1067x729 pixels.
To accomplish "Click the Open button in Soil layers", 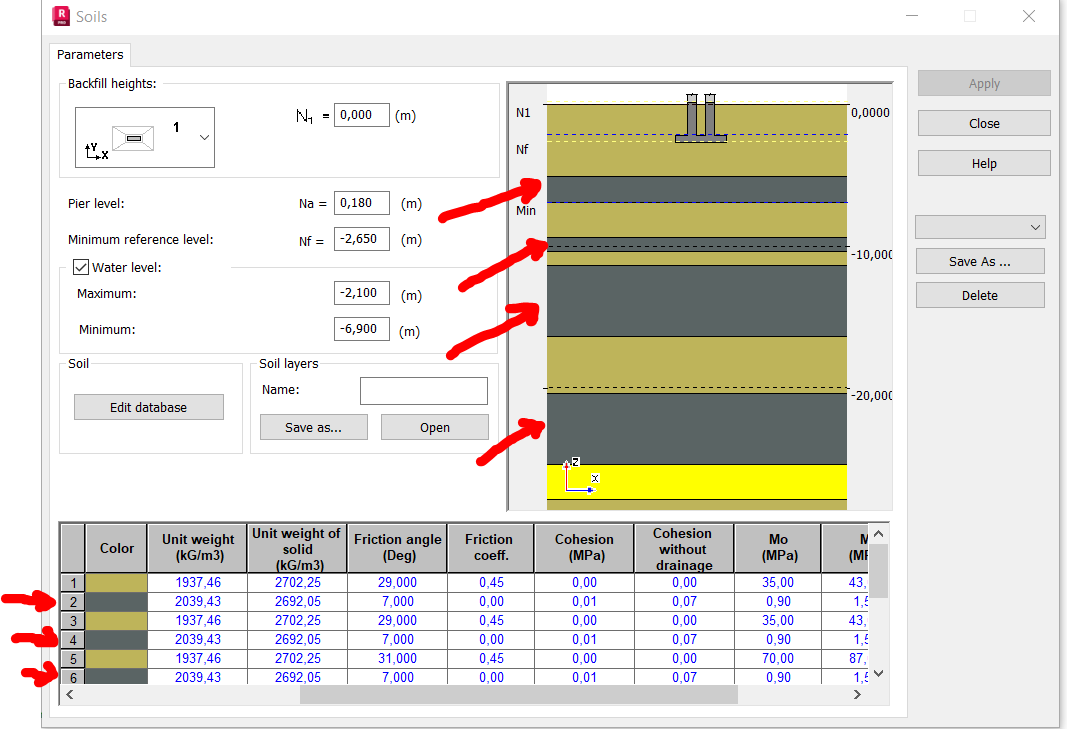I will pyautogui.click(x=434, y=427).
